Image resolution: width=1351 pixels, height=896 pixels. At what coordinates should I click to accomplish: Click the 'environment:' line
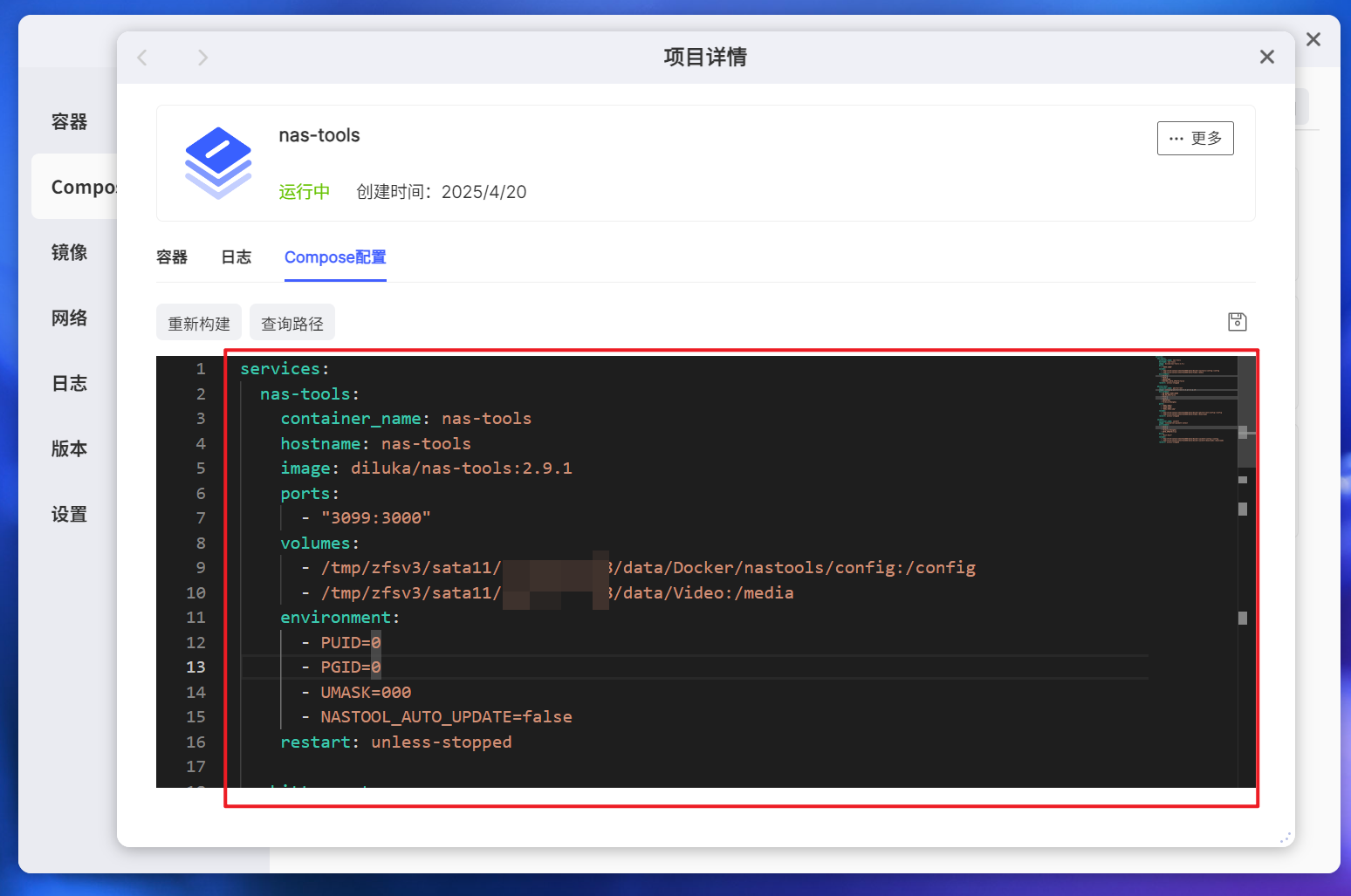pyautogui.click(x=339, y=617)
